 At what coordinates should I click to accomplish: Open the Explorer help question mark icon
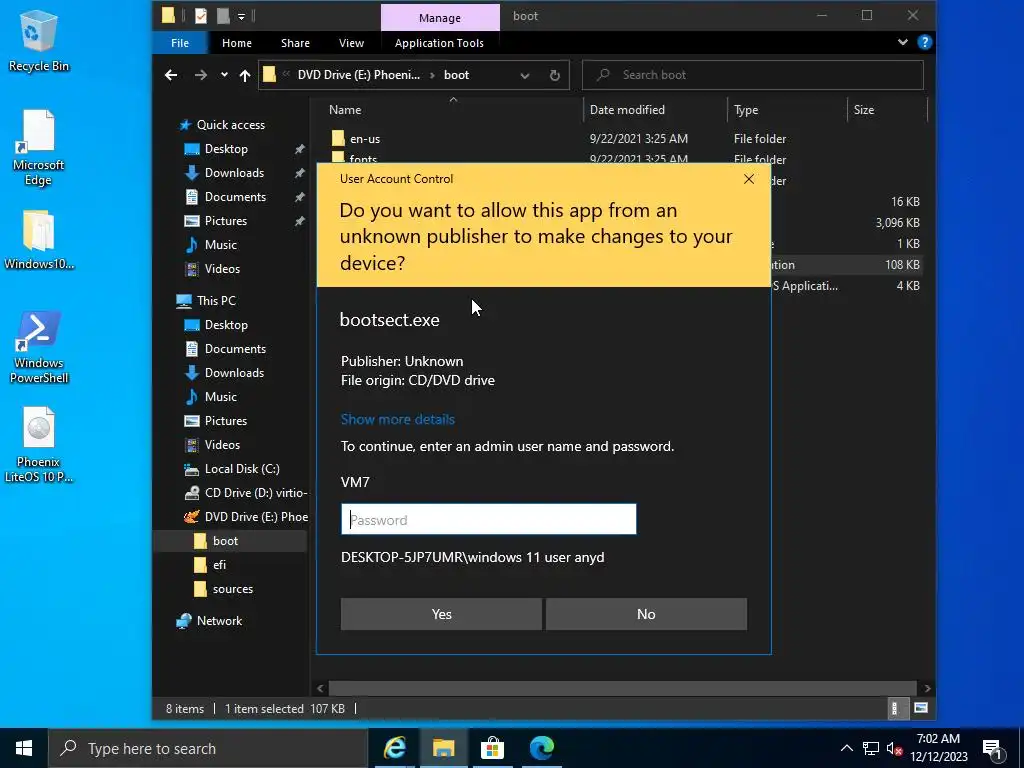click(924, 42)
